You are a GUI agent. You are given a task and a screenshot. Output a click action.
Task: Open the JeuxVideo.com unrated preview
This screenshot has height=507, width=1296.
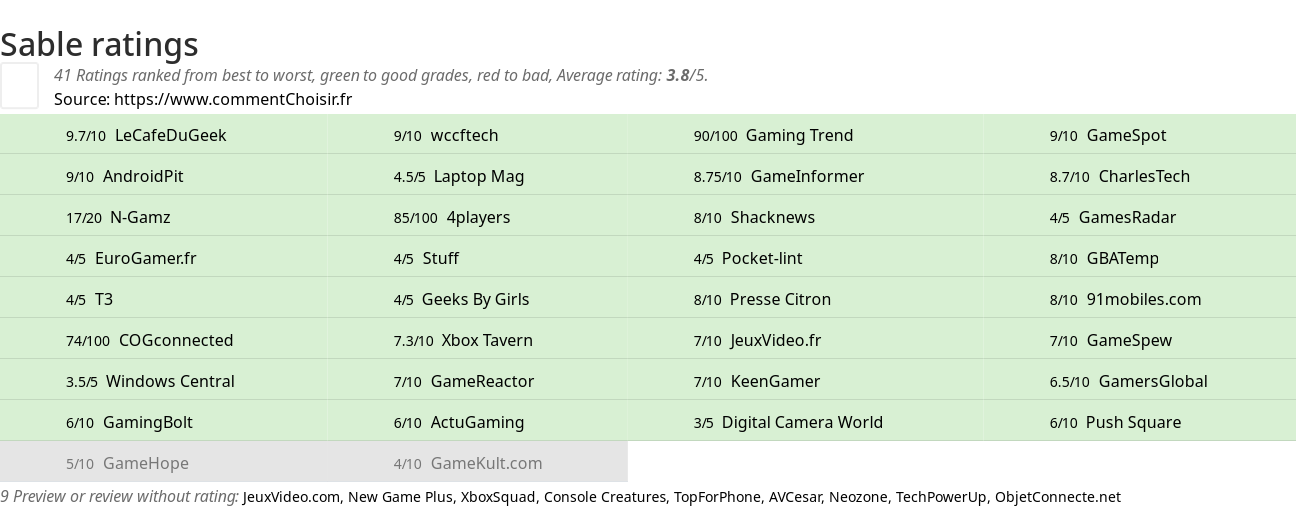tap(291, 497)
